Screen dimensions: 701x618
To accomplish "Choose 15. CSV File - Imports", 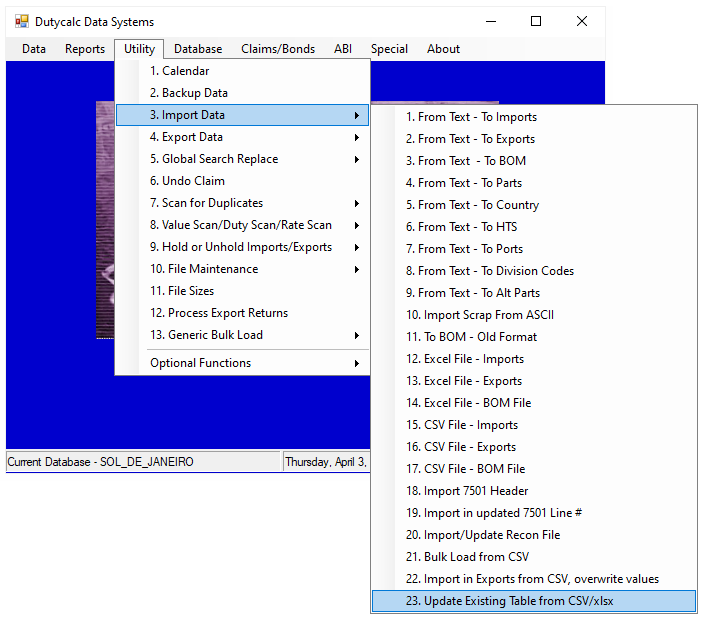I will [534, 425].
